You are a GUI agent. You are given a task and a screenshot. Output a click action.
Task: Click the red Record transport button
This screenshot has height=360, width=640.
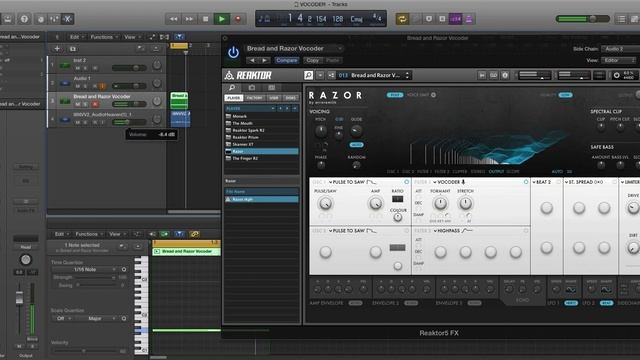[x=238, y=19]
